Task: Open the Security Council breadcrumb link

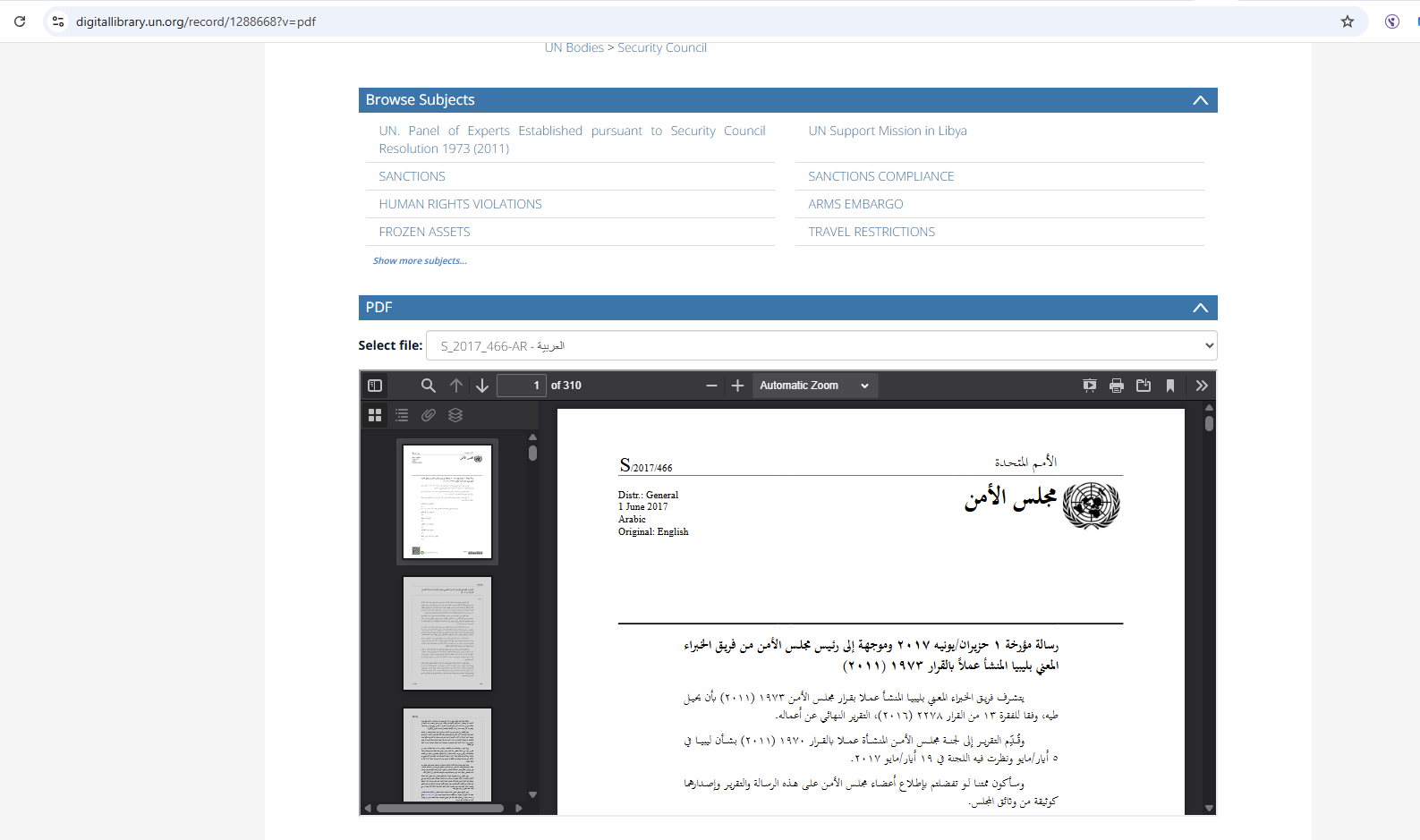Action: [662, 47]
